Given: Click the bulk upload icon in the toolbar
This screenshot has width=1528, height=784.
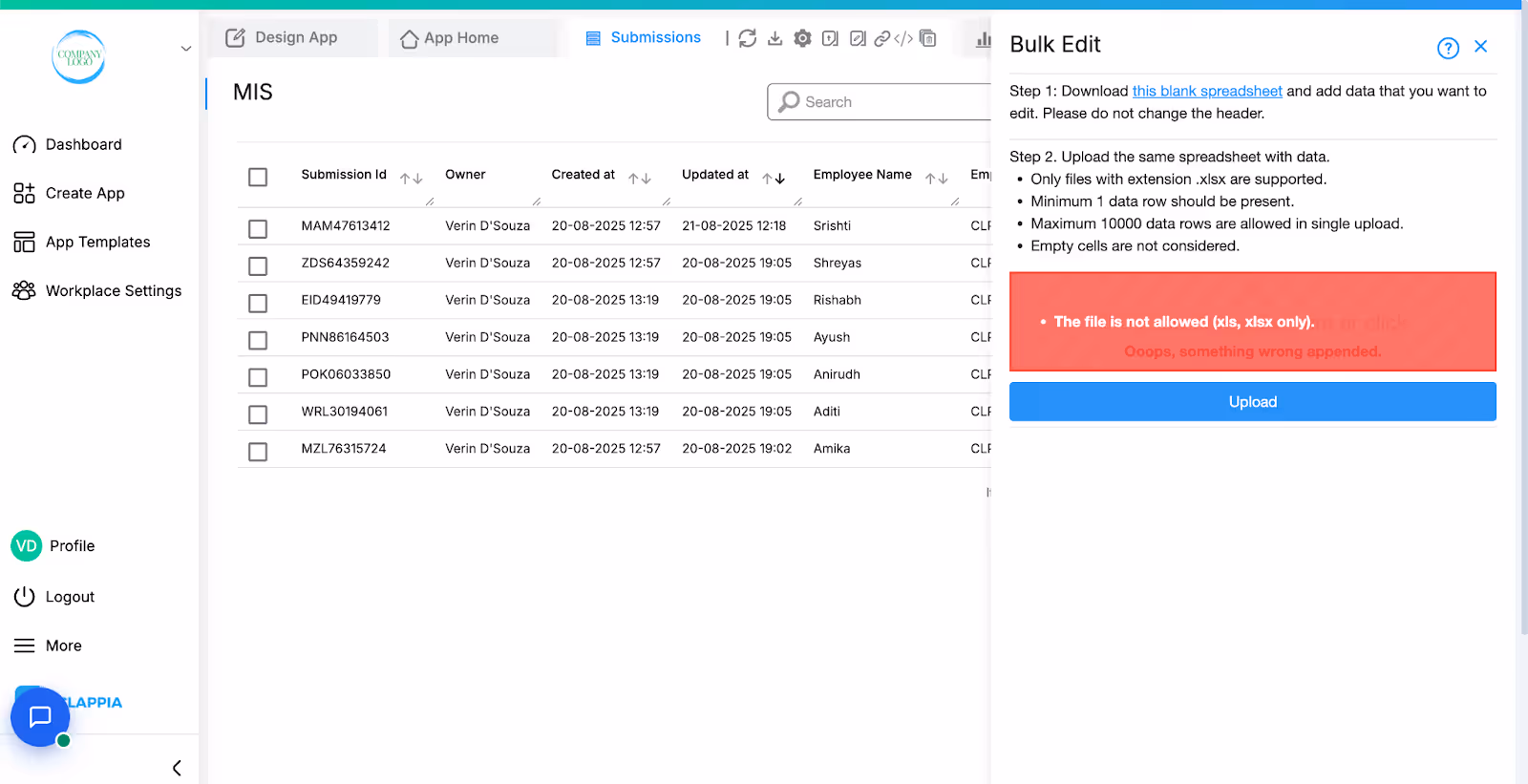Looking at the screenshot, I should (830, 38).
